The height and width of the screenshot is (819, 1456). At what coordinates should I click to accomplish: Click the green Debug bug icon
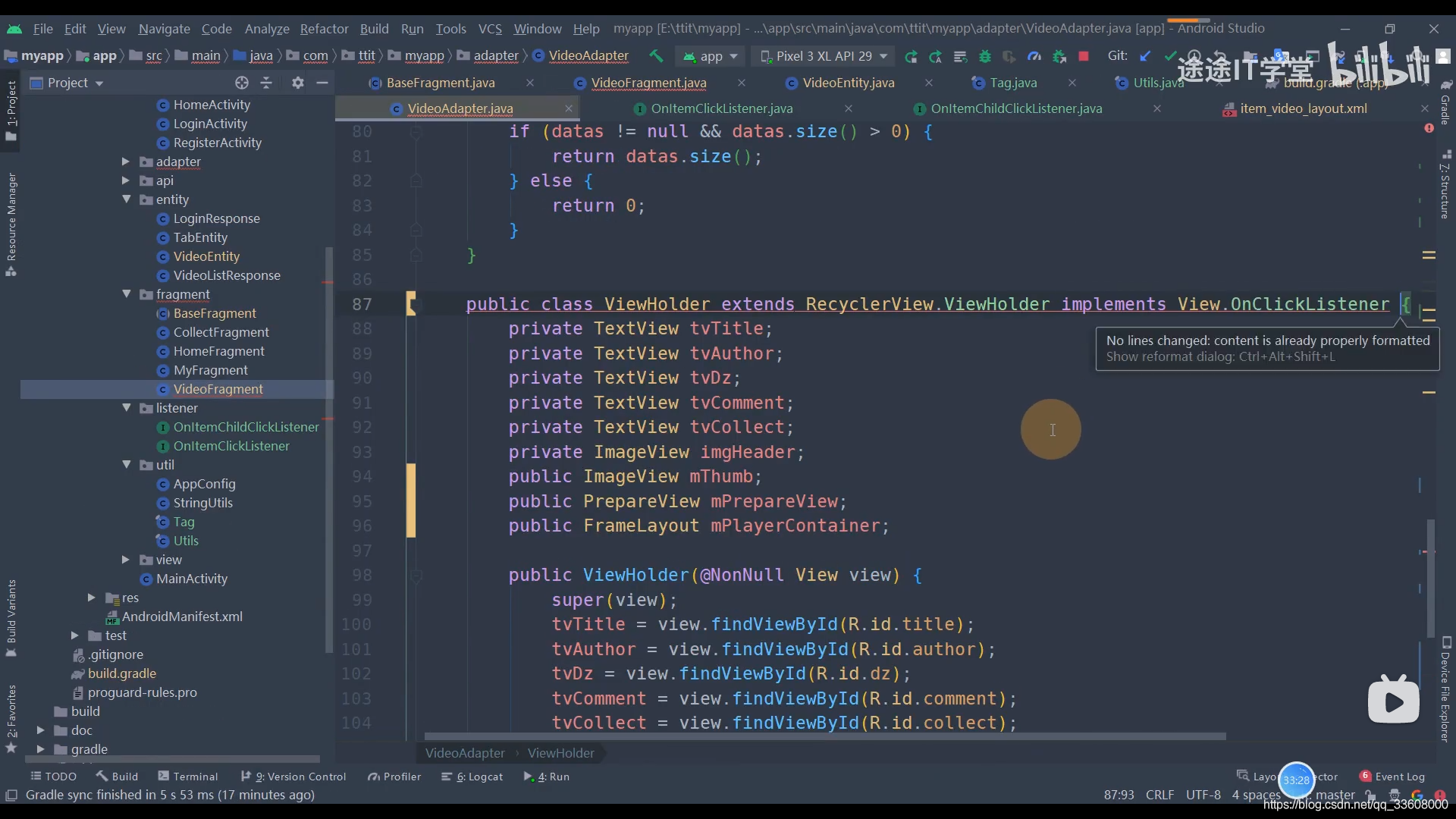pos(985,56)
